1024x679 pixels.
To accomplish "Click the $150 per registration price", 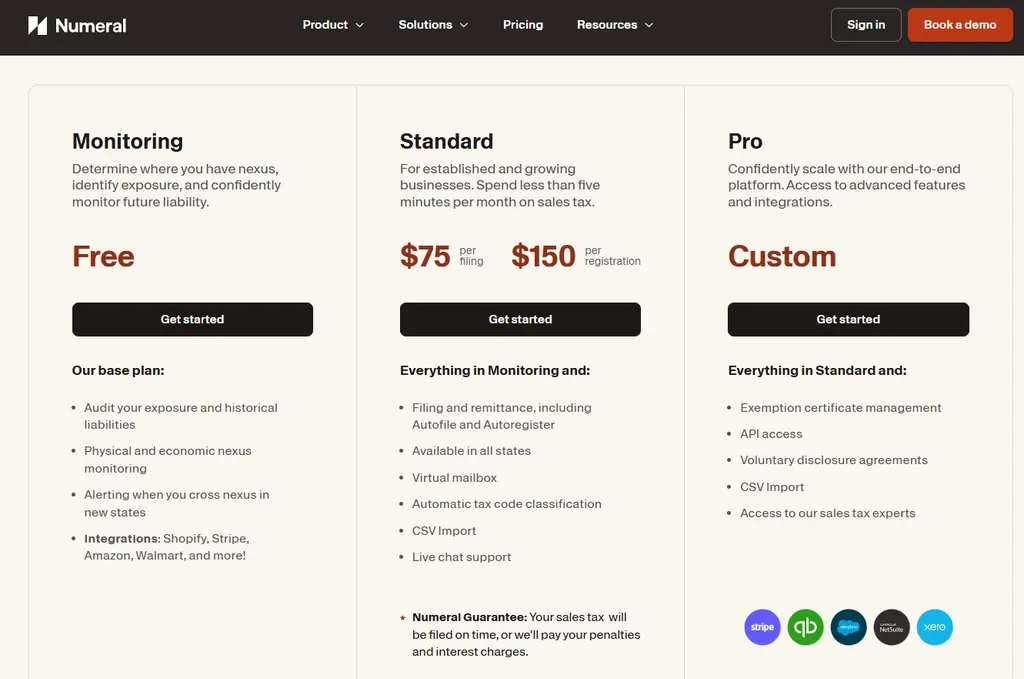I will click(x=543, y=257).
